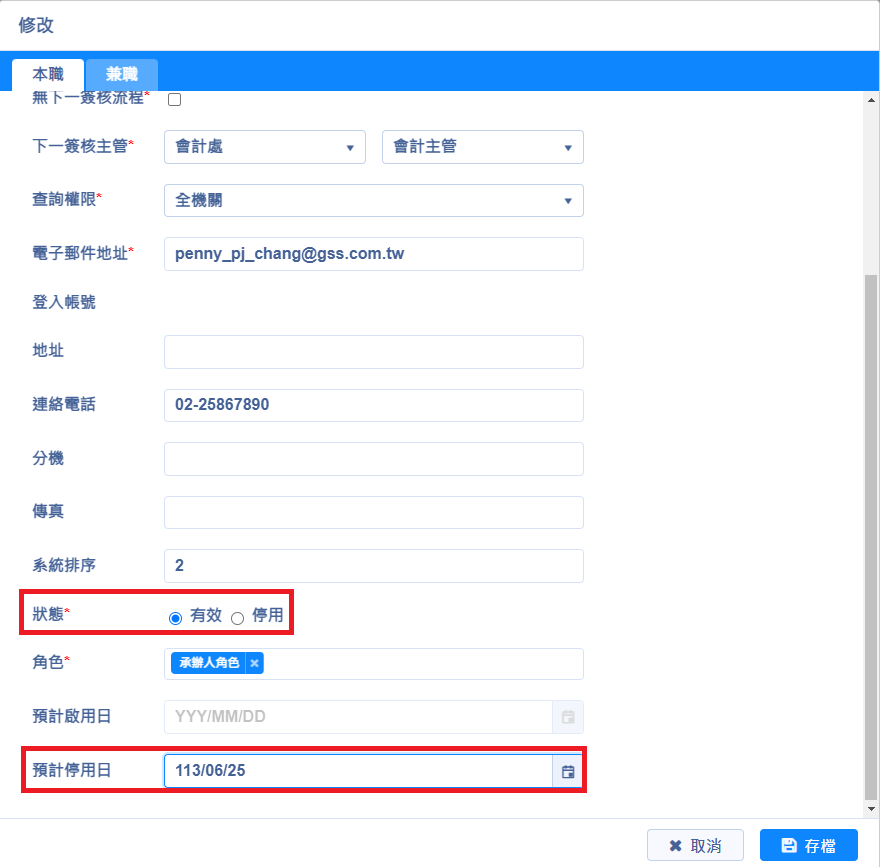The width and height of the screenshot is (880, 867).
Task: Select the 有效 status radio button
Action: [x=176, y=618]
